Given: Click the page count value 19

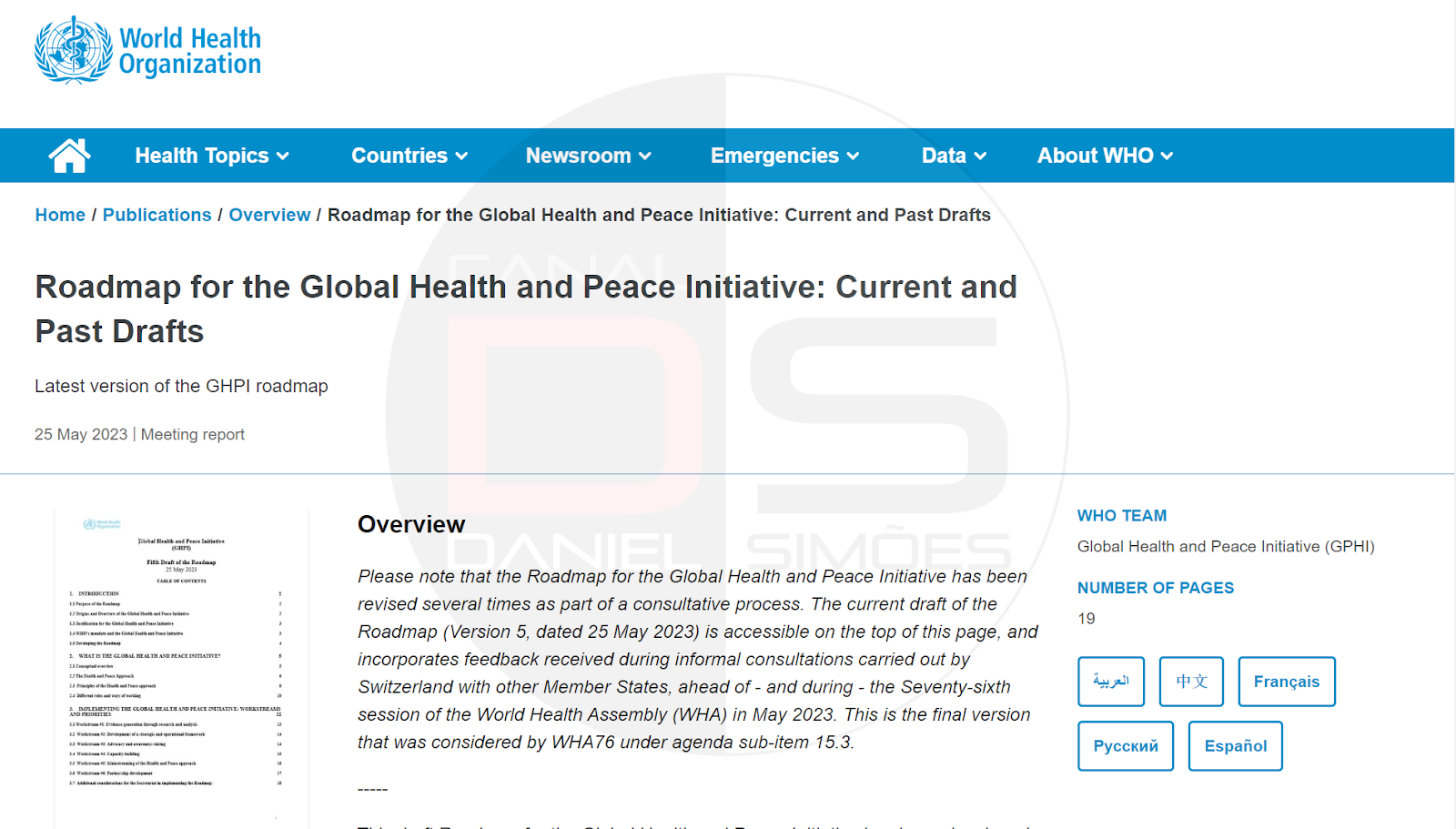Looking at the screenshot, I should click(x=1087, y=619).
